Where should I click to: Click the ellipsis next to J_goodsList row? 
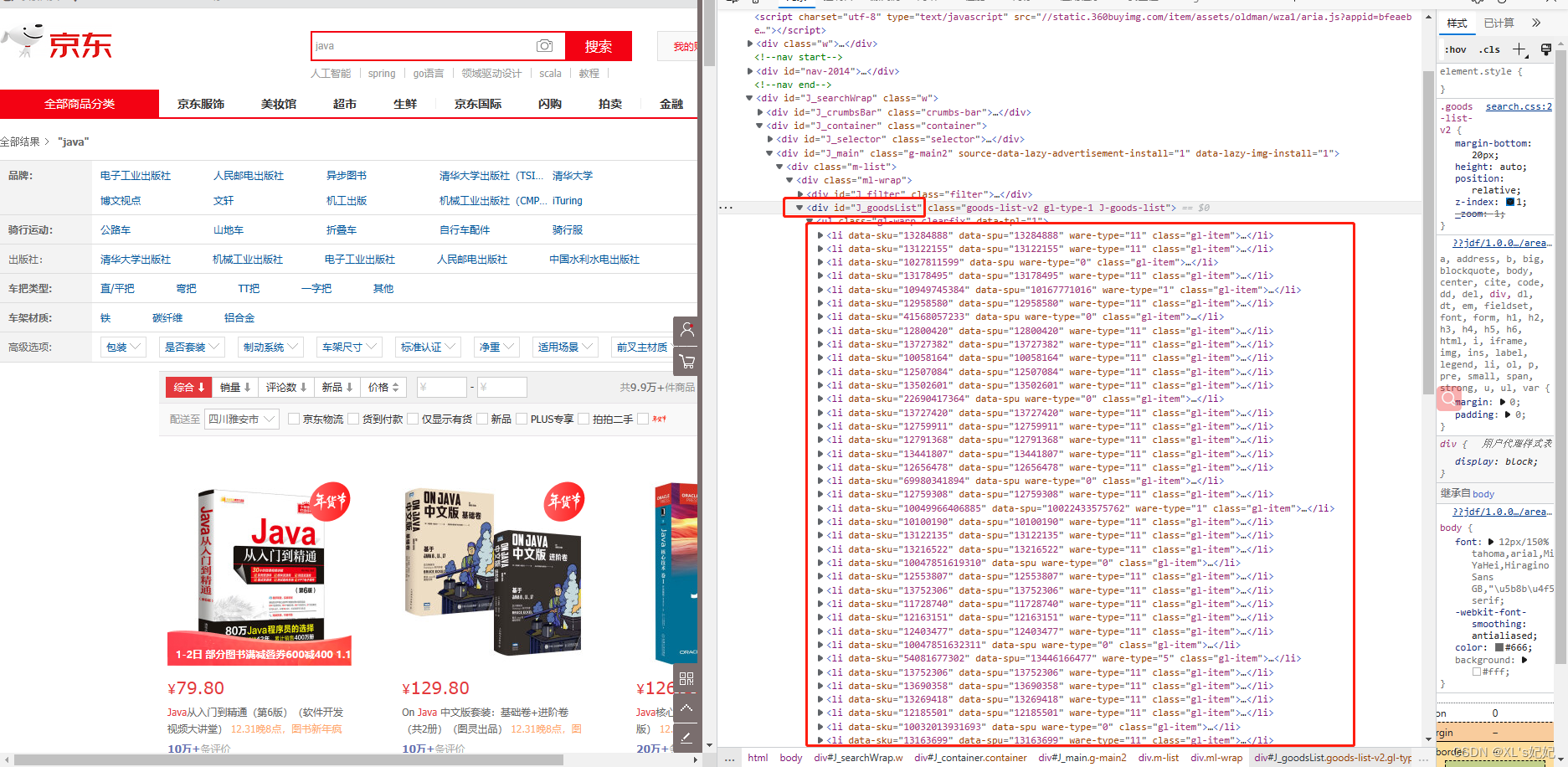coord(726,208)
